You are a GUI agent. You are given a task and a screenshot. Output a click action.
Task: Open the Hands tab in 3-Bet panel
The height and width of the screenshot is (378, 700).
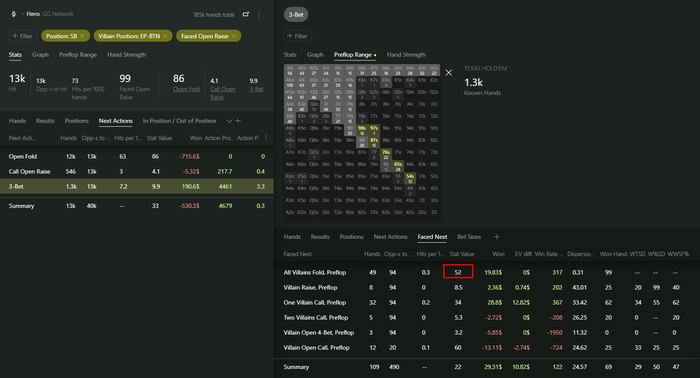[x=292, y=237]
